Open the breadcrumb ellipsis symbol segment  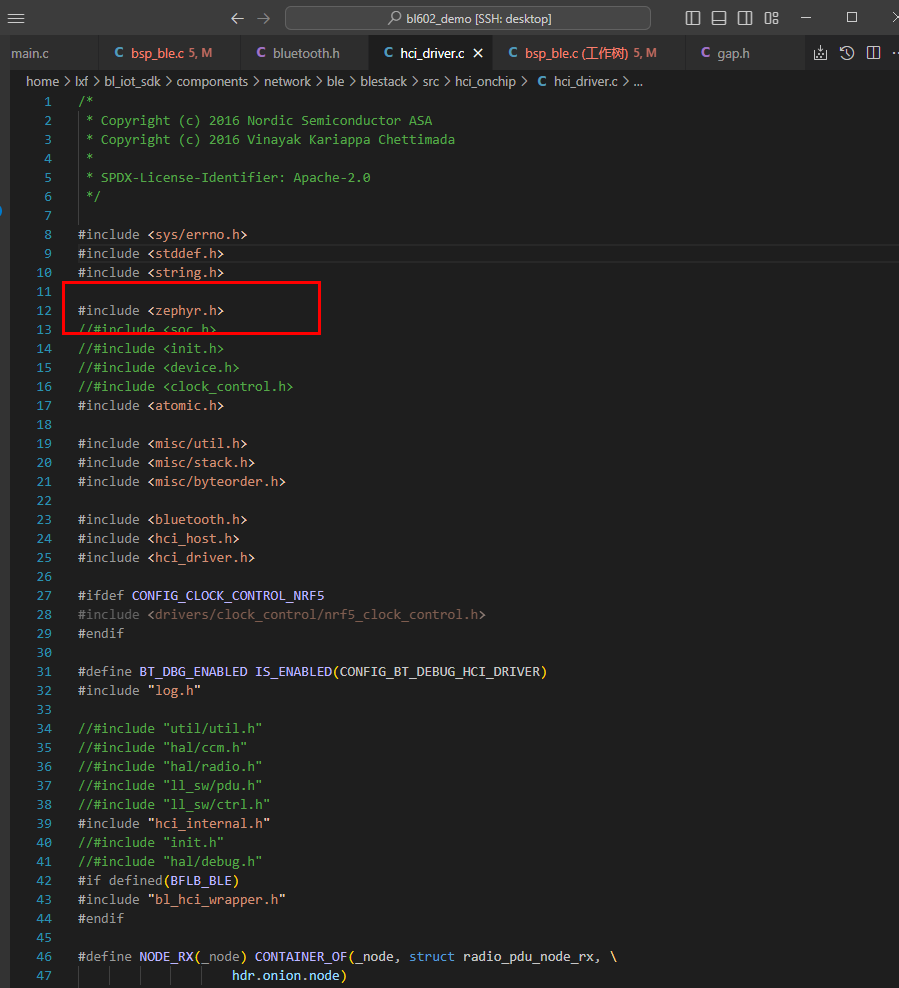click(x=638, y=81)
